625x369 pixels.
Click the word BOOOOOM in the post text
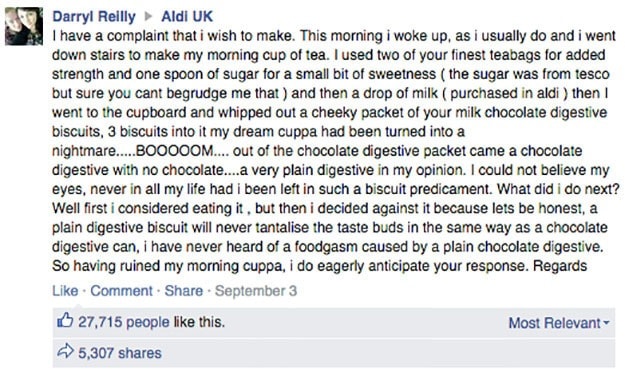pyautogui.click(x=174, y=151)
